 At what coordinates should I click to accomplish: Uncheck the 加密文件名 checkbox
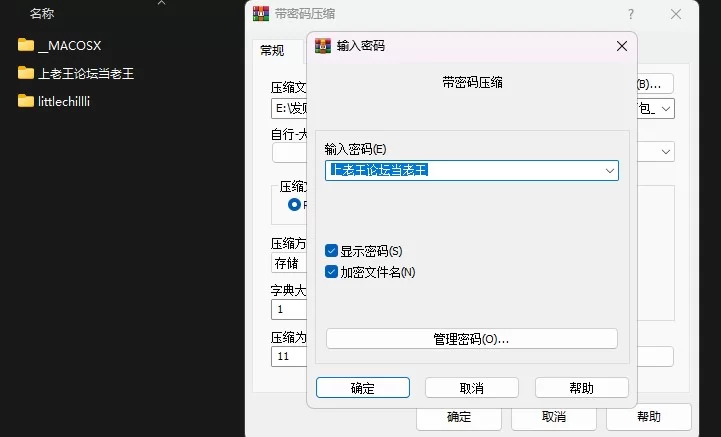331,271
